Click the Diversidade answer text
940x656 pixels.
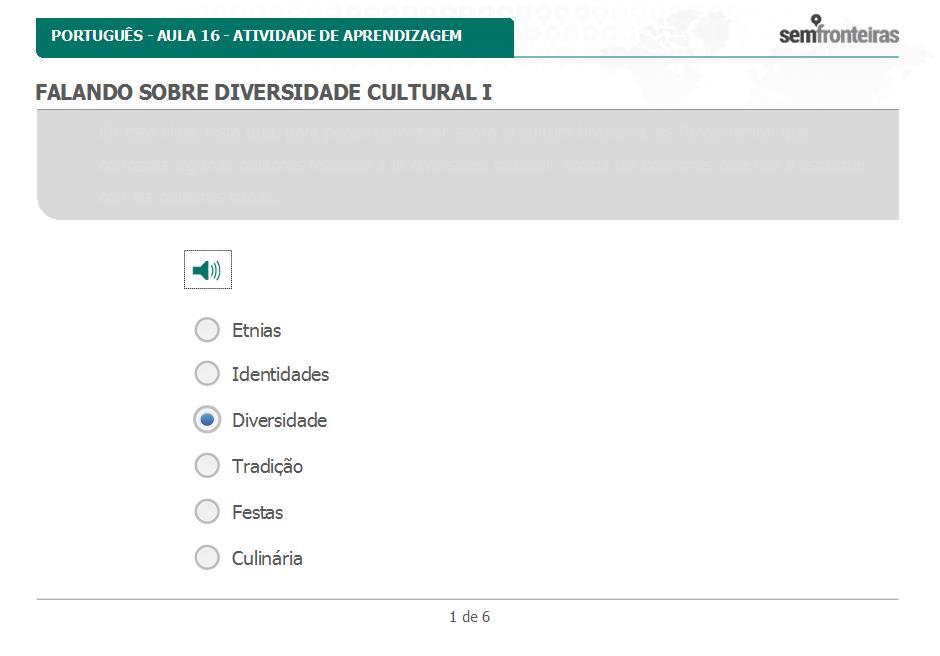(279, 420)
